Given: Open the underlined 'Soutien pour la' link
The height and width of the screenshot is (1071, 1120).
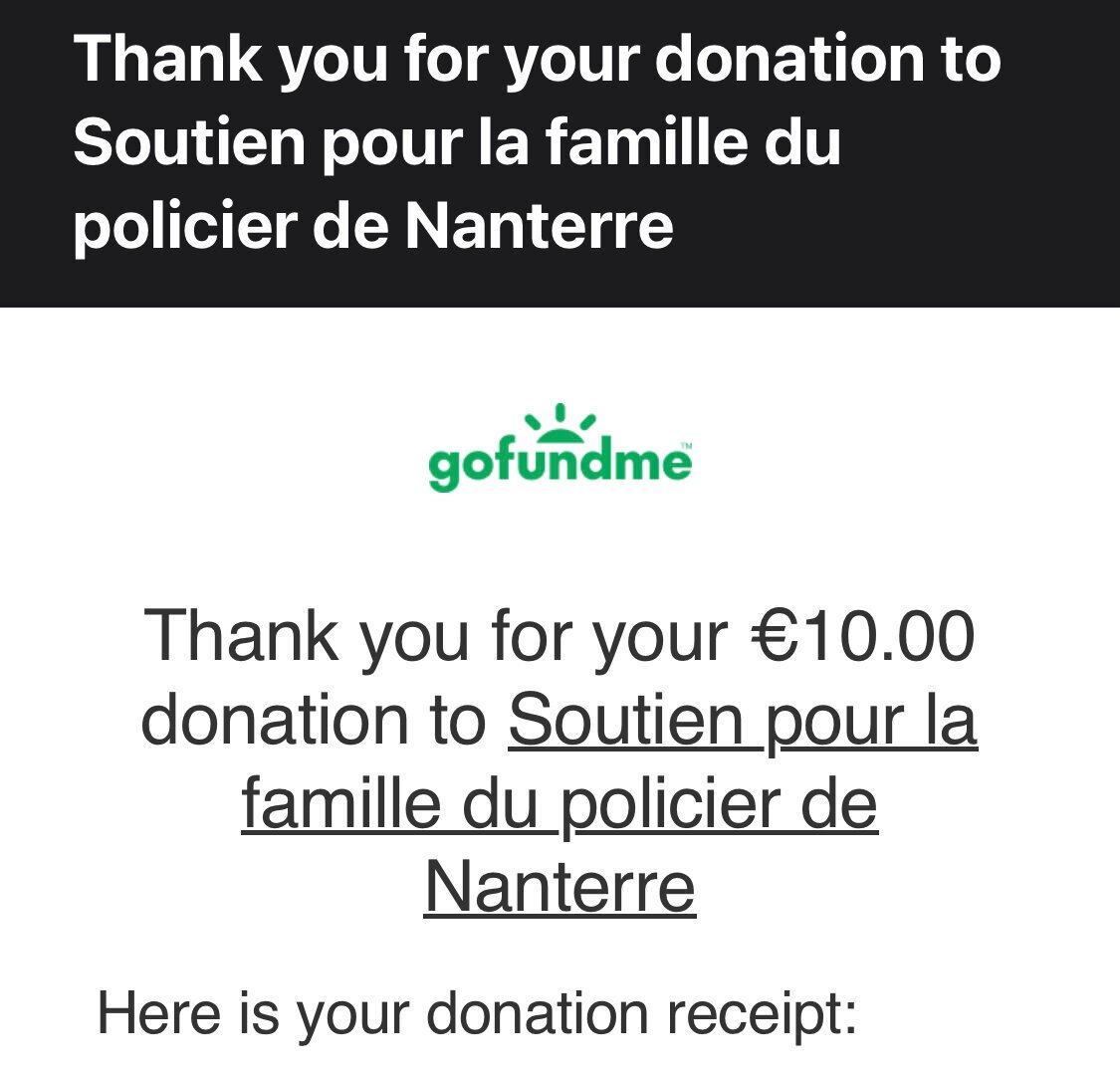Looking at the screenshot, I should [x=743, y=722].
